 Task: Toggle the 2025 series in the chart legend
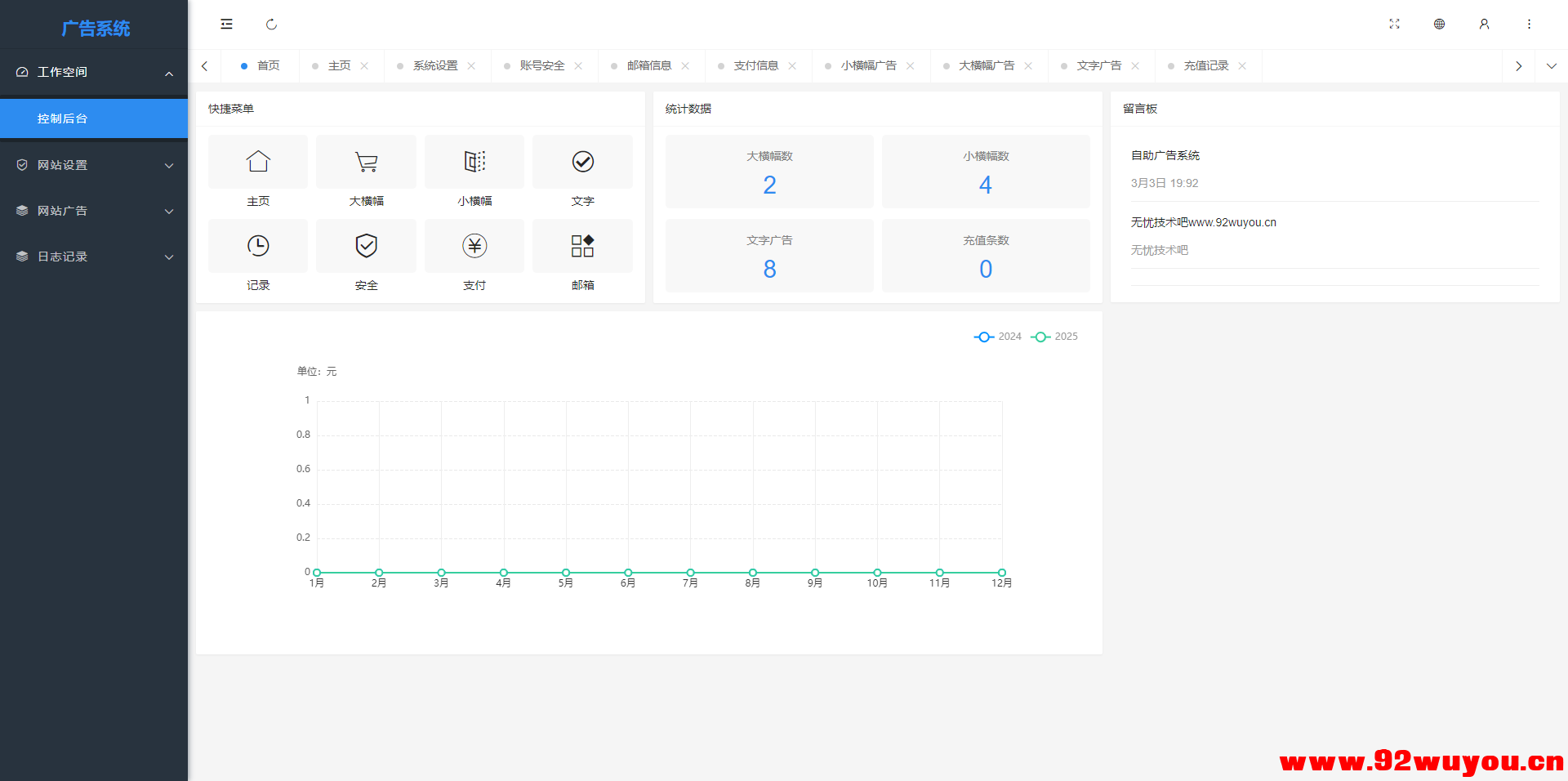tap(1053, 336)
